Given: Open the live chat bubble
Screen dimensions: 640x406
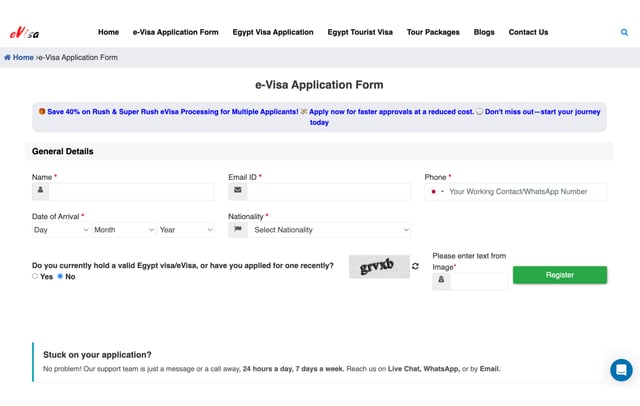Looking at the screenshot, I should pyautogui.click(x=621, y=370).
